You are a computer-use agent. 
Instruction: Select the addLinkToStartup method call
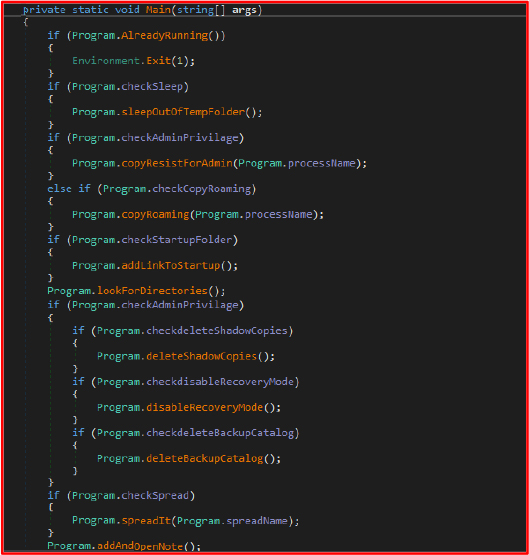[x=171, y=265]
